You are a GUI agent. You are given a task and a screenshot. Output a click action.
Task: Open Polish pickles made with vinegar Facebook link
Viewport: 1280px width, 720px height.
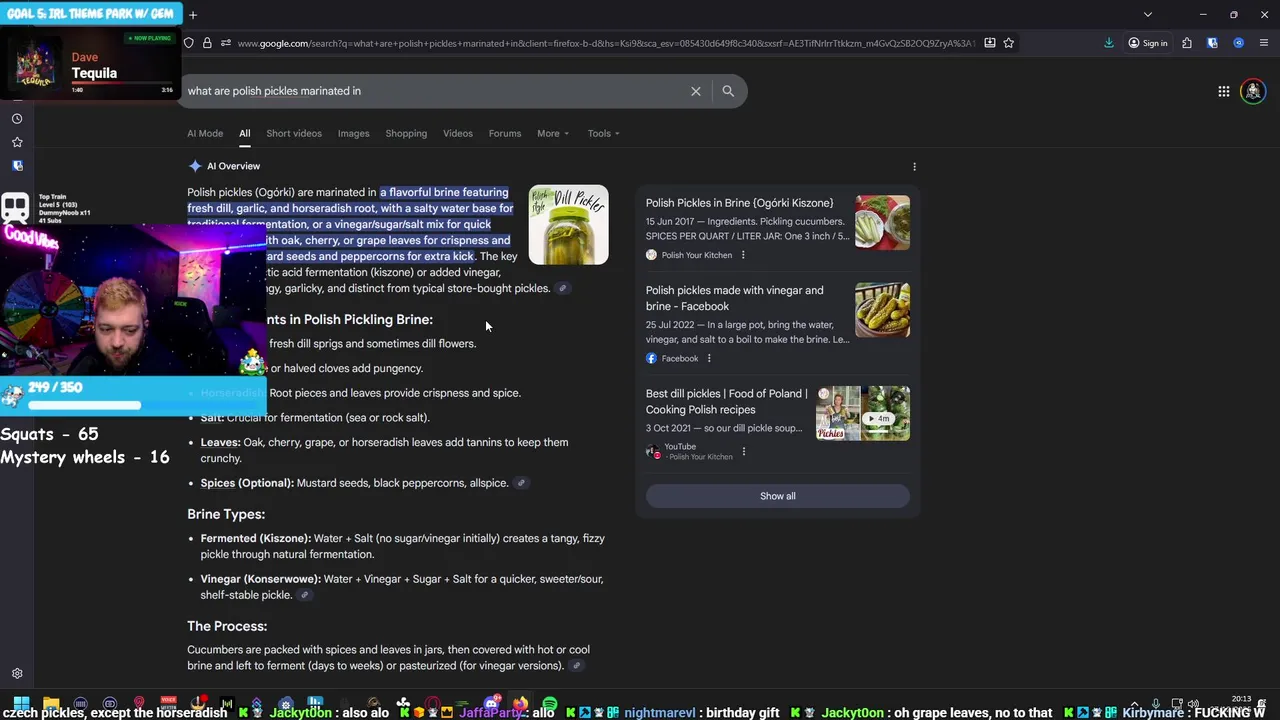pos(735,298)
